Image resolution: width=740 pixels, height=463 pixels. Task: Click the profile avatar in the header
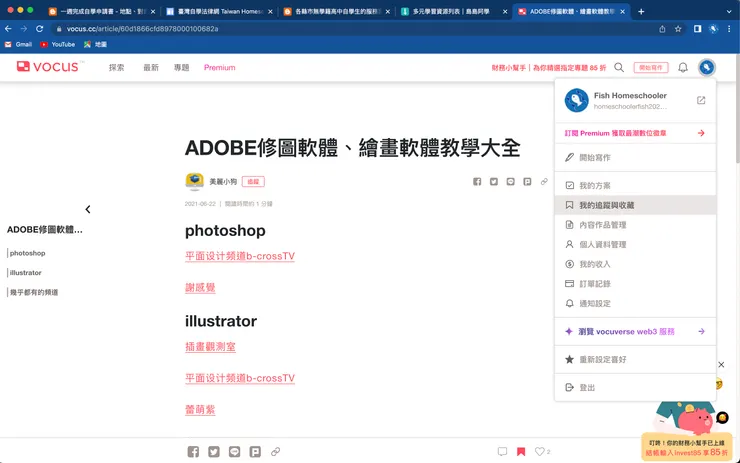point(706,67)
